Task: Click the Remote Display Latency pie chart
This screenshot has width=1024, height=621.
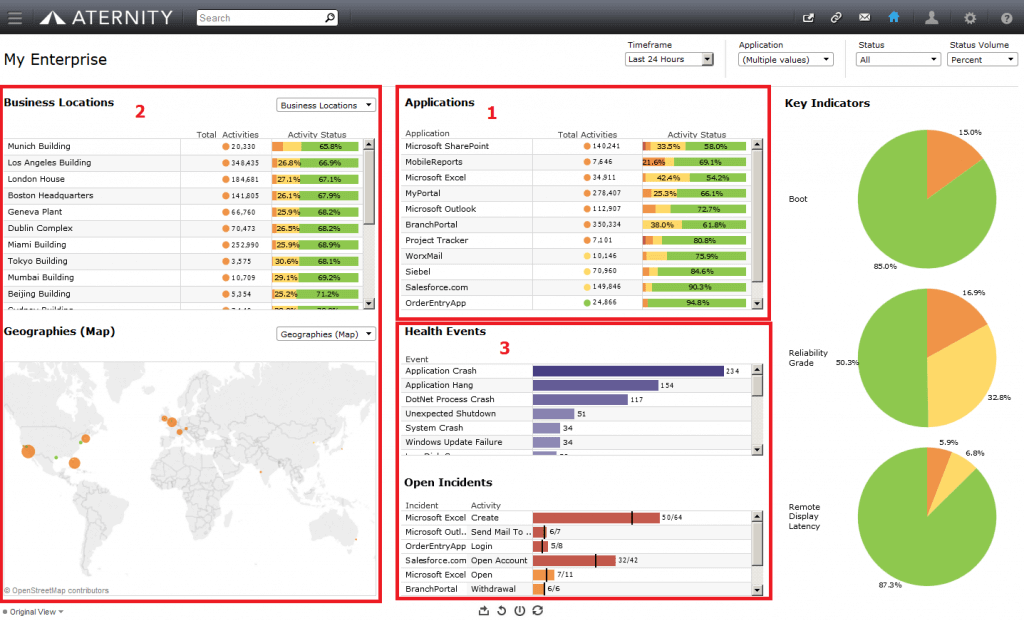Action: (x=927, y=517)
